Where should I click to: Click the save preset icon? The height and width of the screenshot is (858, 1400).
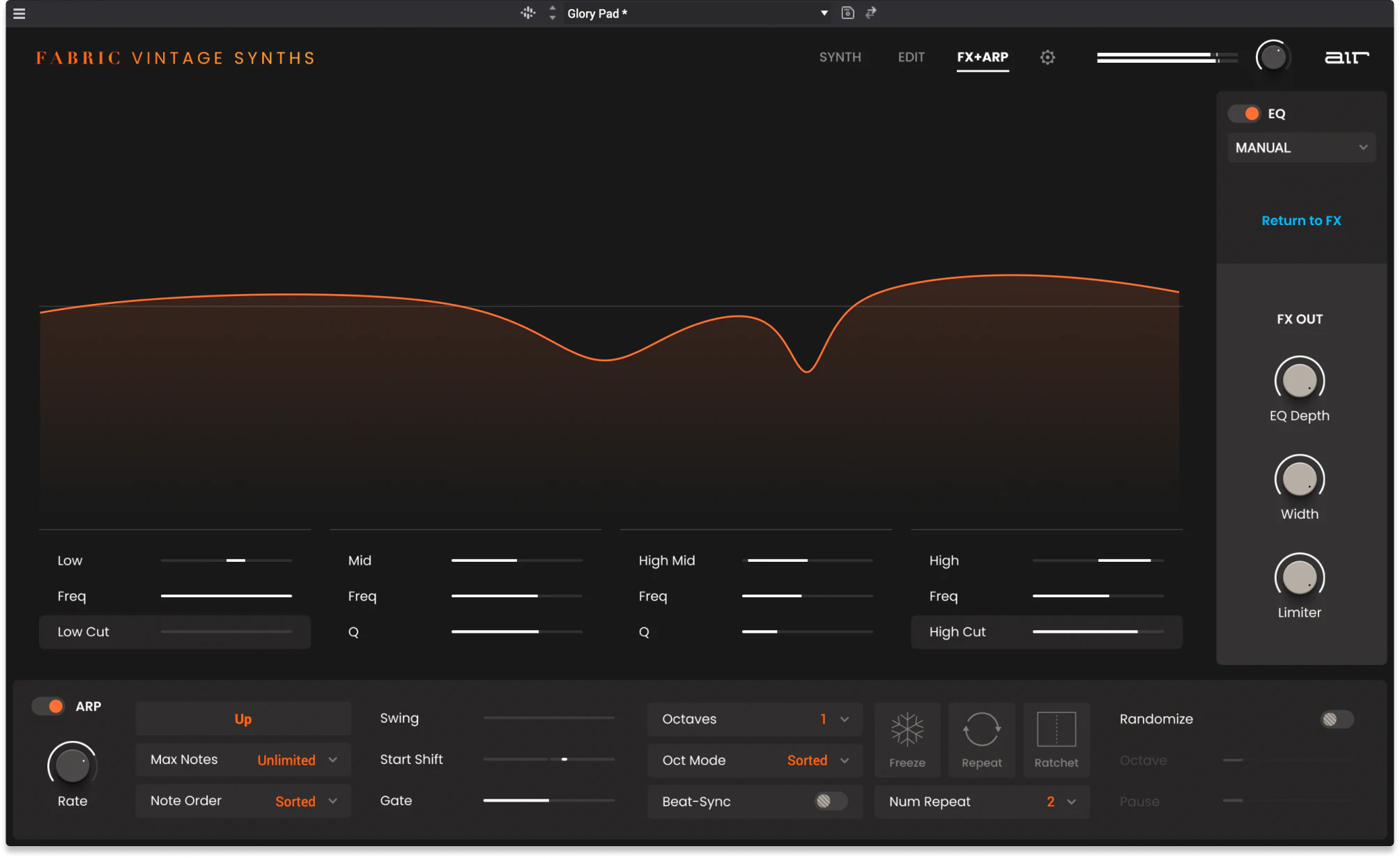847,13
